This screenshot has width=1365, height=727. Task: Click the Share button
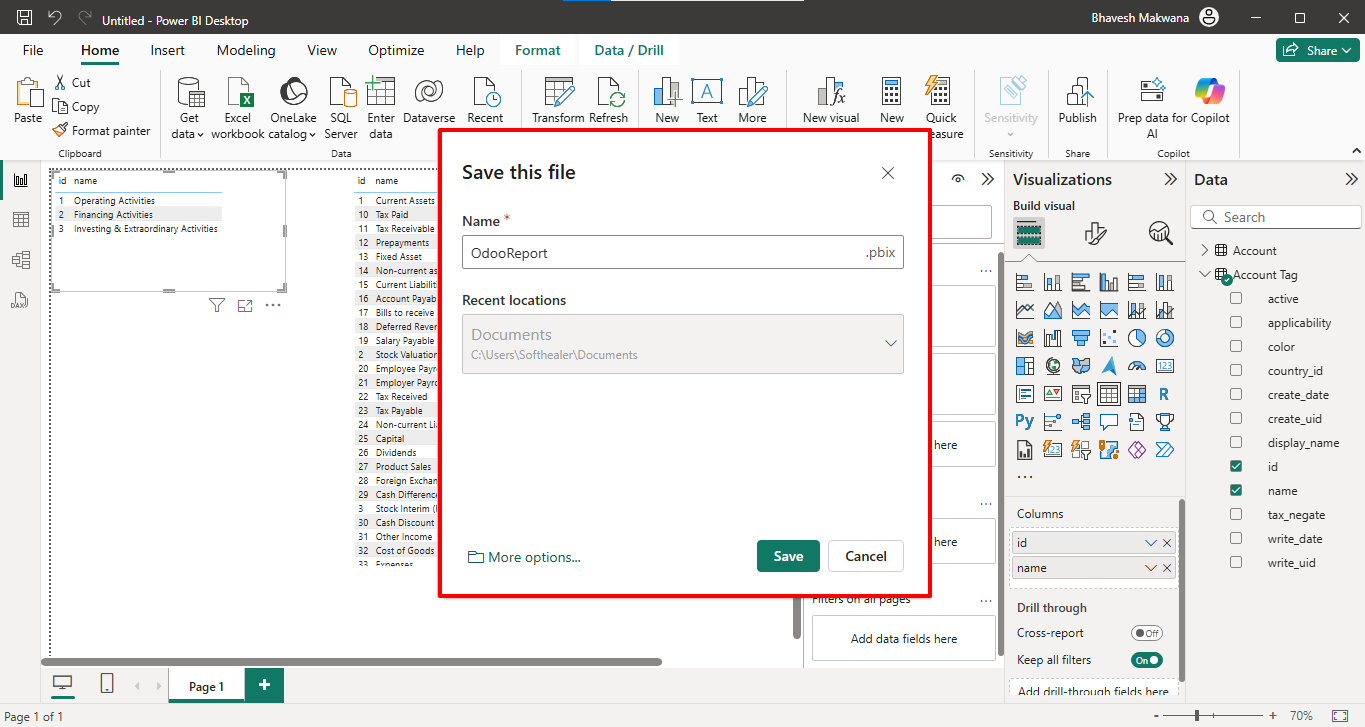coord(1317,50)
